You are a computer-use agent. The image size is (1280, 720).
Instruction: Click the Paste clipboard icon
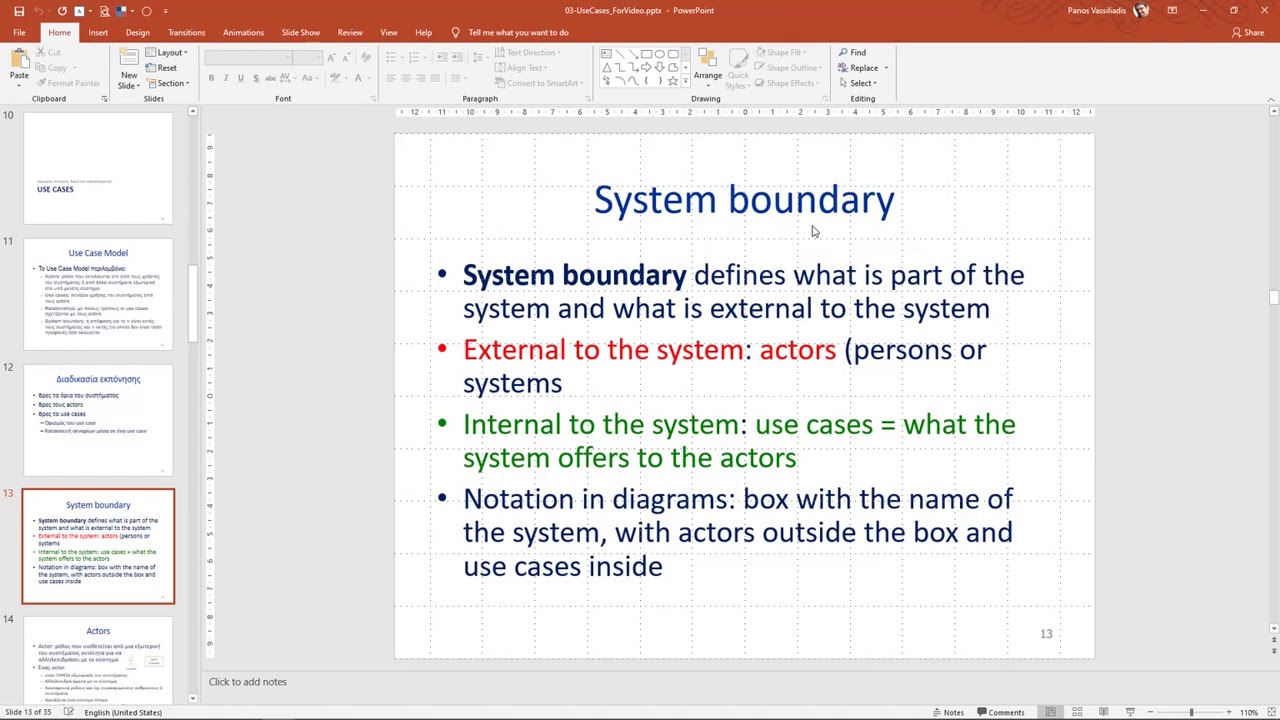(x=19, y=60)
